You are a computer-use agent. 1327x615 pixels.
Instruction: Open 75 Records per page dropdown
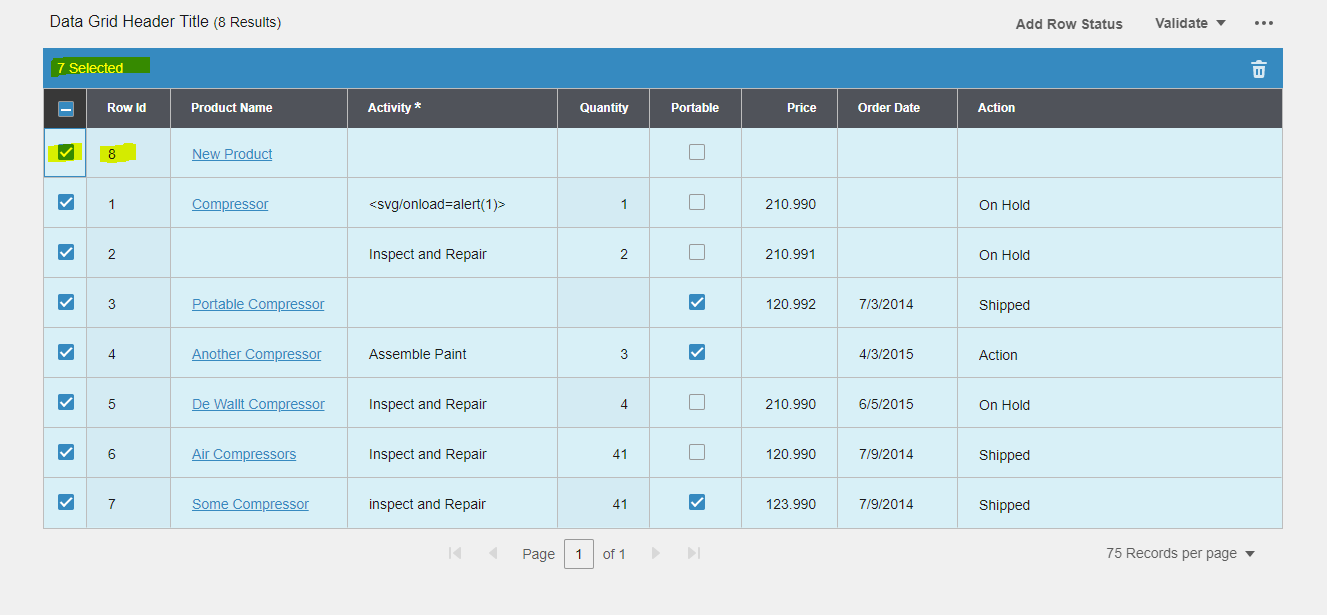(x=1180, y=553)
